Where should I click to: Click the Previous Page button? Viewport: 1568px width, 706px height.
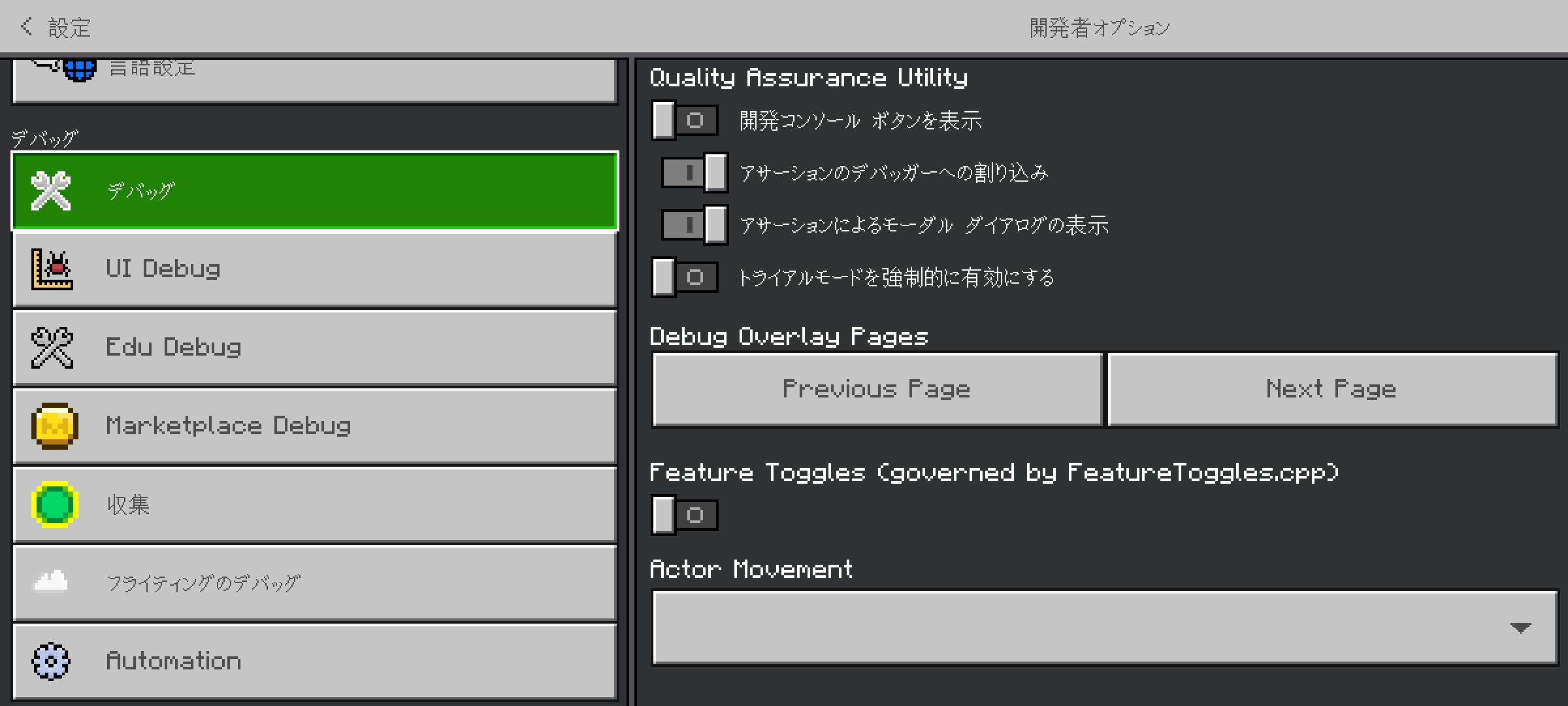(877, 390)
